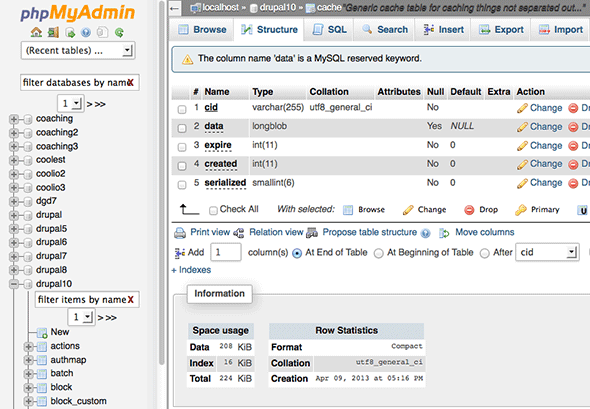Open the Insert tab
Screen dimensions: 590x409
coord(443,29)
